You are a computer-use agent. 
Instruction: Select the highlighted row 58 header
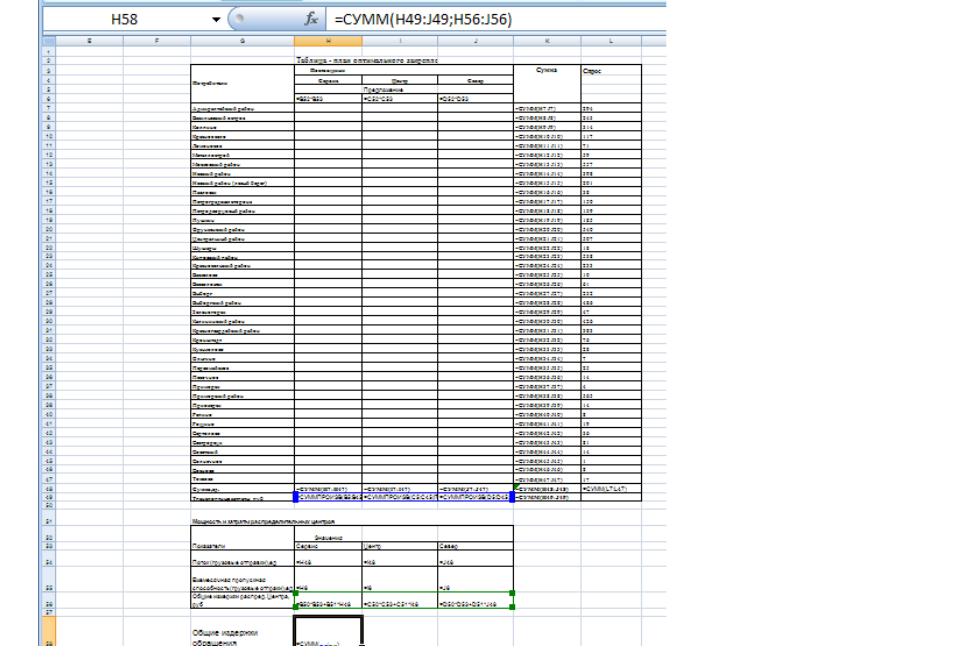coord(49,631)
